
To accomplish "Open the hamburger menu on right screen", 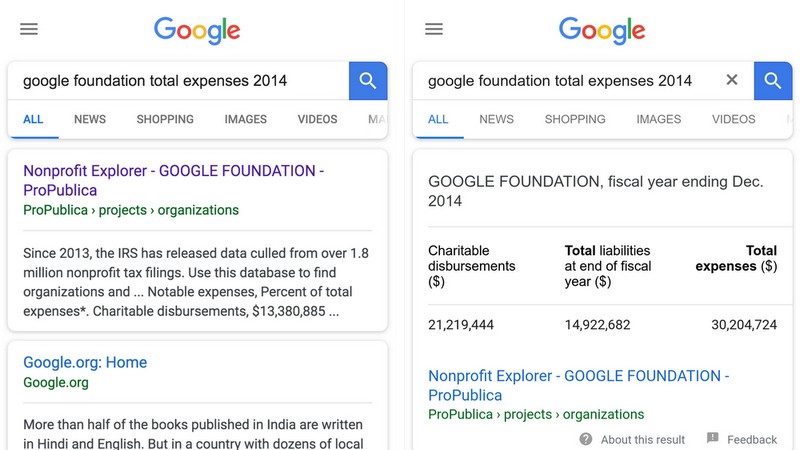I will tap(434, 29).
